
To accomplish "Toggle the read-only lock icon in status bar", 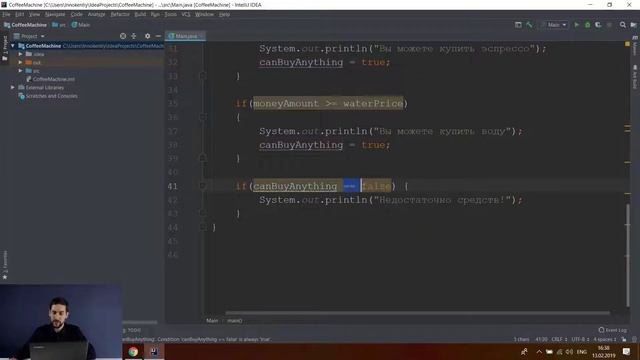I will tap(624, 339).
